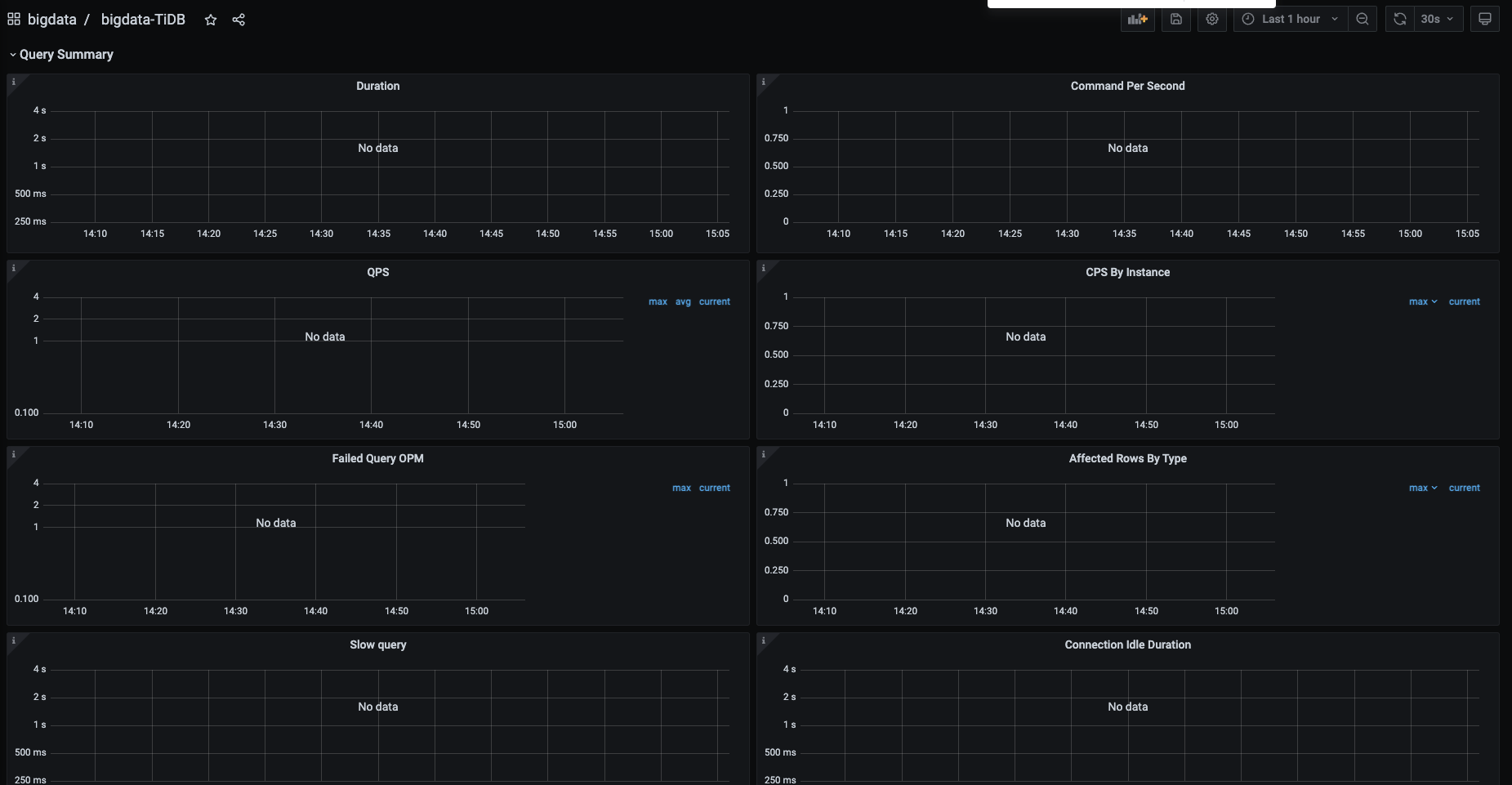Image resolution: width=1512 pixels, height=785 pixels.
Task: Zoom out the time range
Action: (x=1362, y=19)
